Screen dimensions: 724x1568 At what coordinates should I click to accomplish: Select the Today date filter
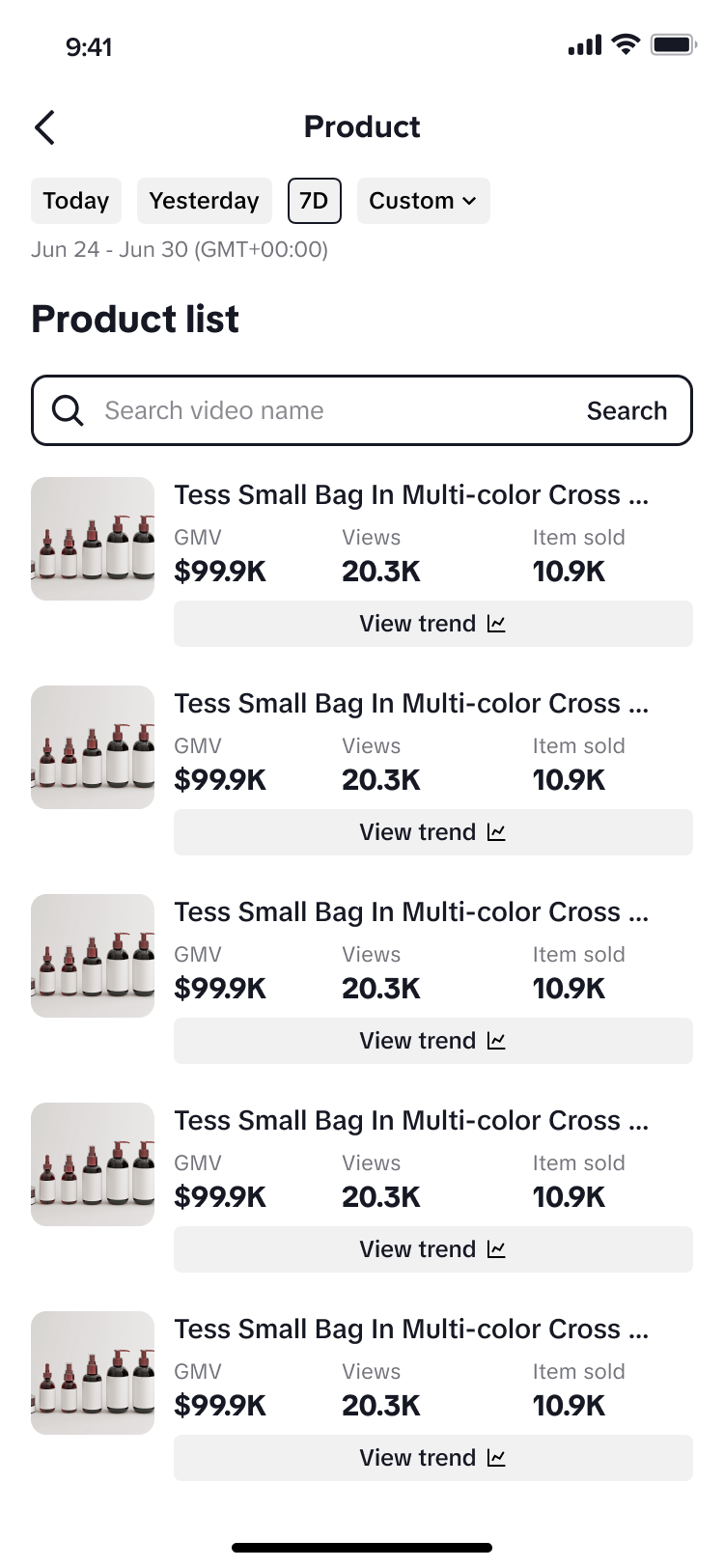click(x=76, y=201)
